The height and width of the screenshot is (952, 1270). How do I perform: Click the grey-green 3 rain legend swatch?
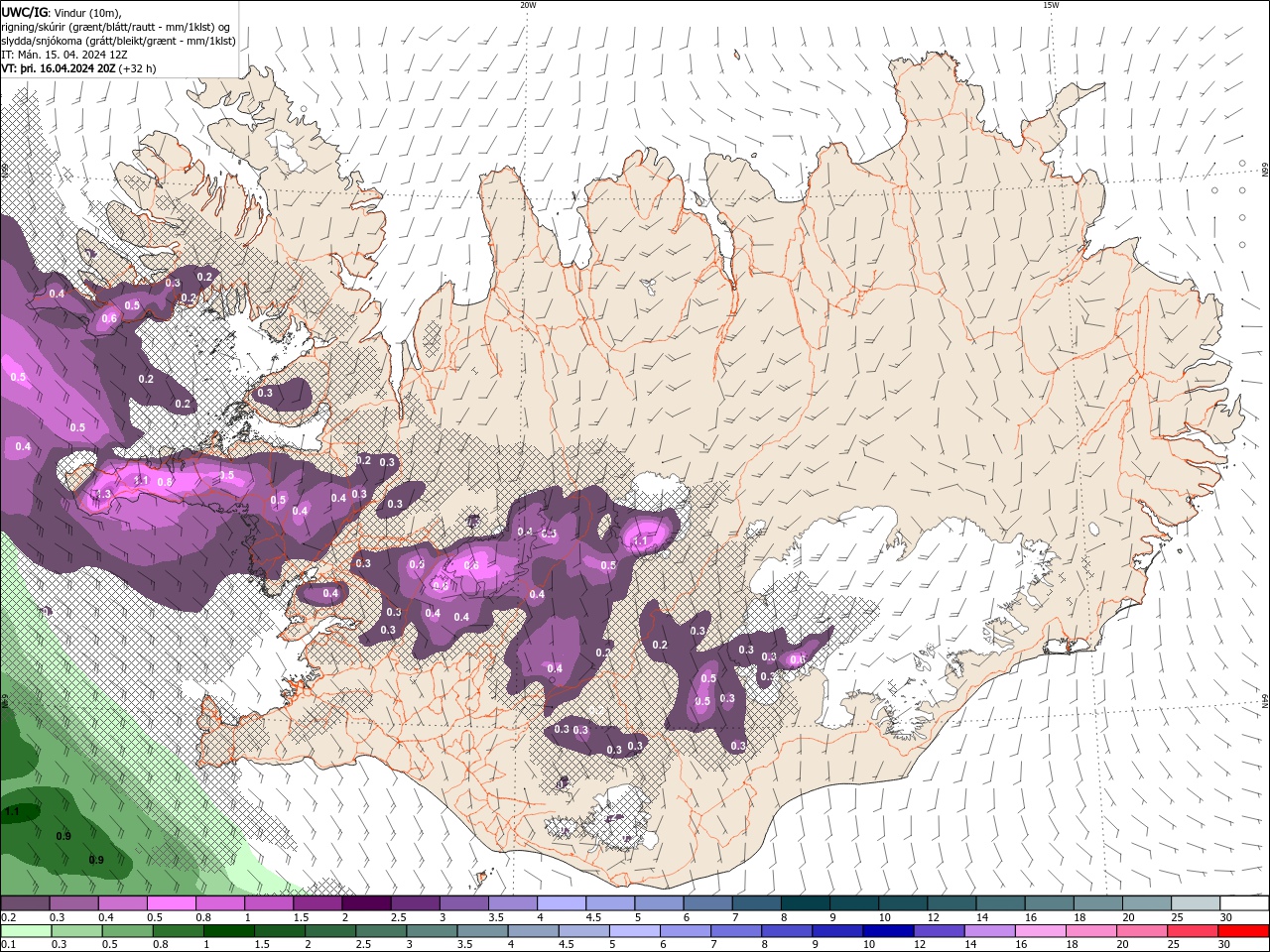432,930
